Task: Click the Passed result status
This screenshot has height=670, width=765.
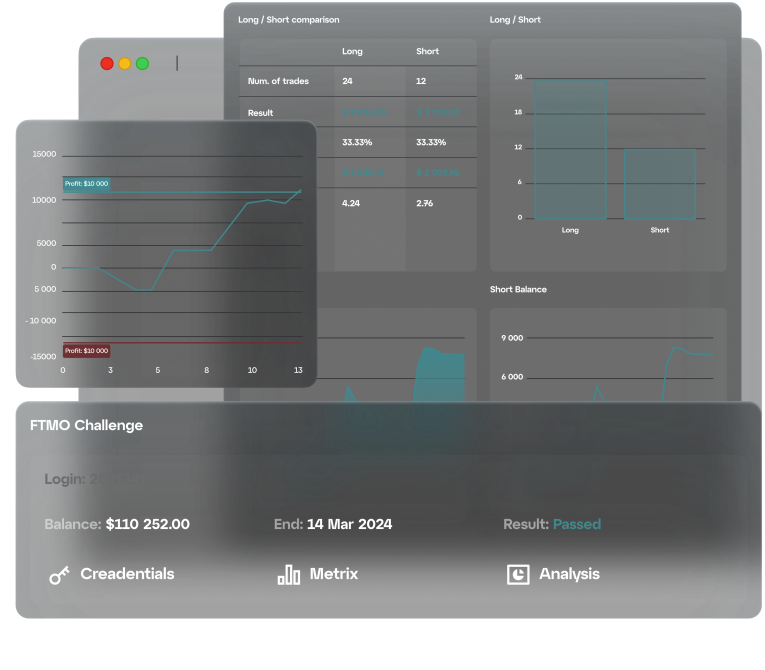Action: coord(576,524)
